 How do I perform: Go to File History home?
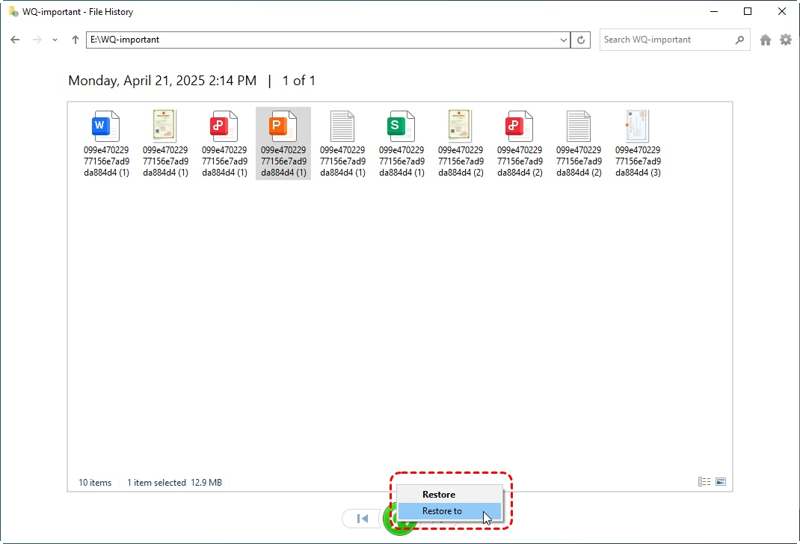click(765, 40)
